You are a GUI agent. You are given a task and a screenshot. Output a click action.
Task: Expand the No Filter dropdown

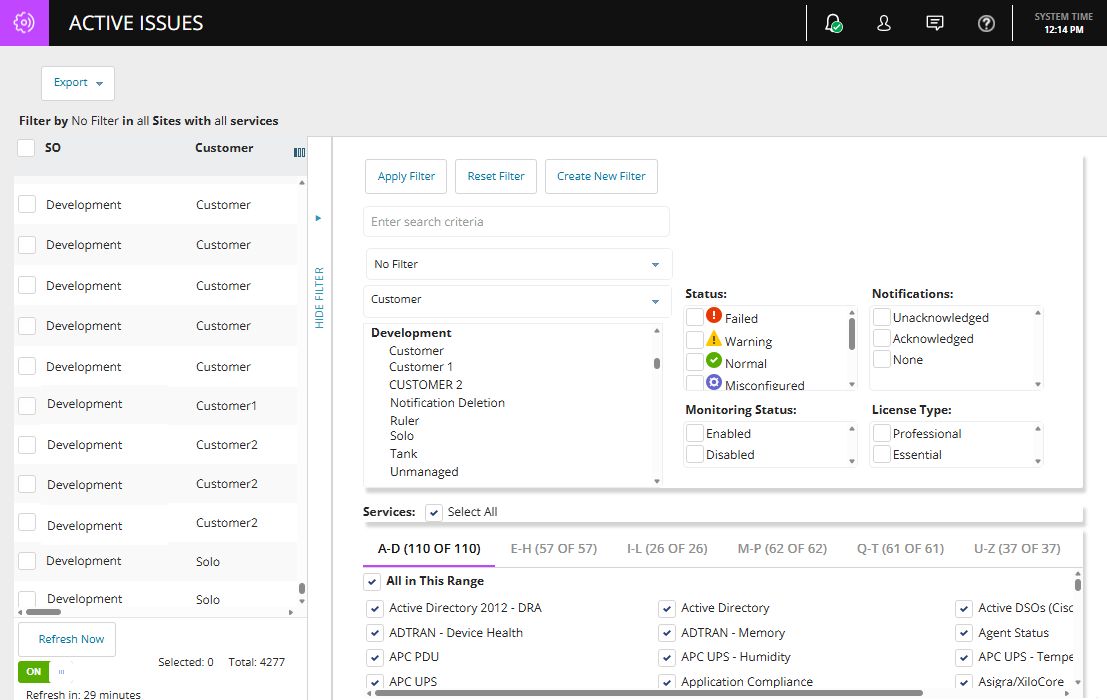tap(518, 264)
